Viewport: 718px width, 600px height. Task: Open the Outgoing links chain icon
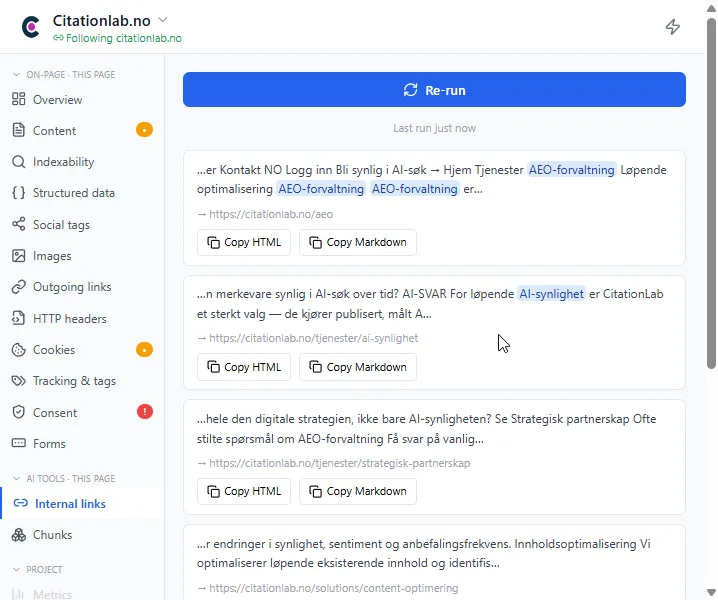(18, 287)
